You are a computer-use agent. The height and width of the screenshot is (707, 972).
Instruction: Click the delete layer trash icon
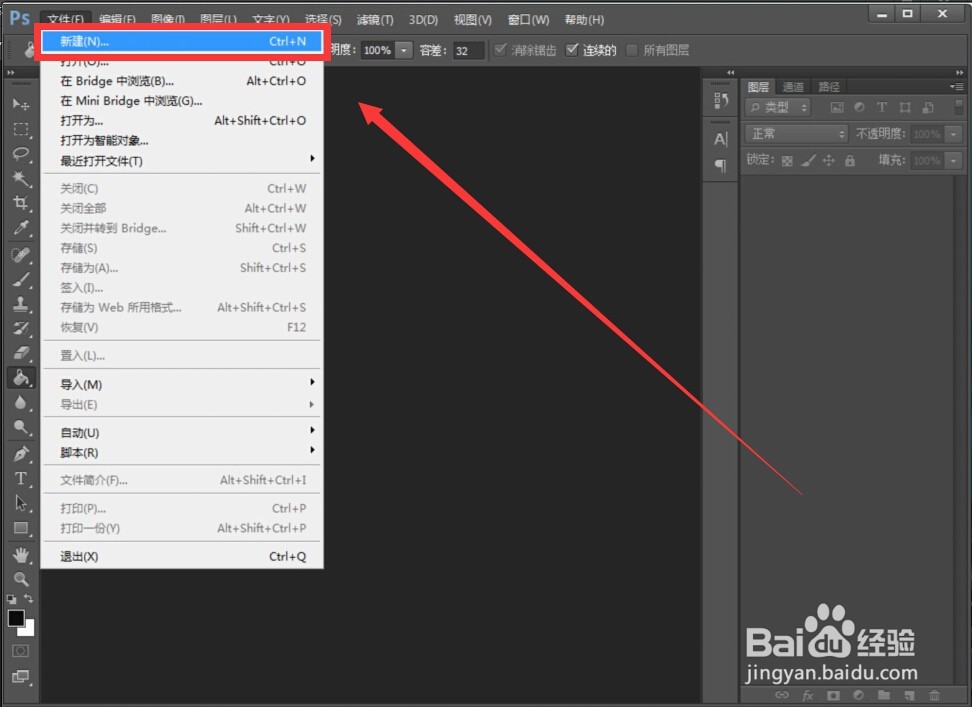pos(934,695)
